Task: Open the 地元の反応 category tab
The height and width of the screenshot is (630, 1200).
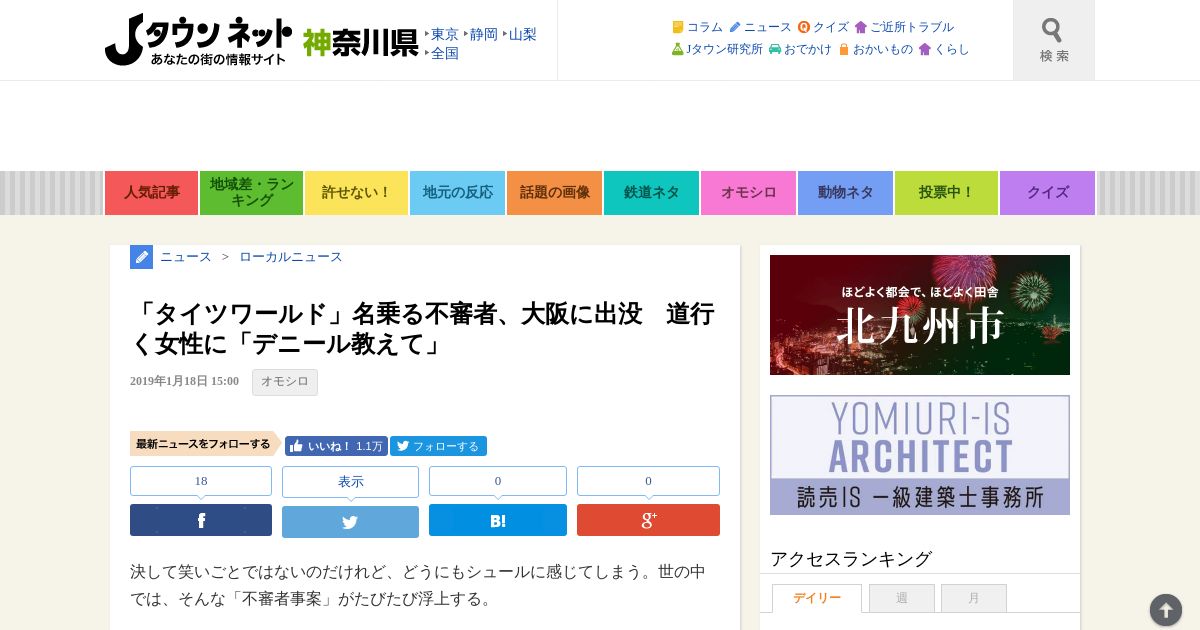Action: point(457,193)
